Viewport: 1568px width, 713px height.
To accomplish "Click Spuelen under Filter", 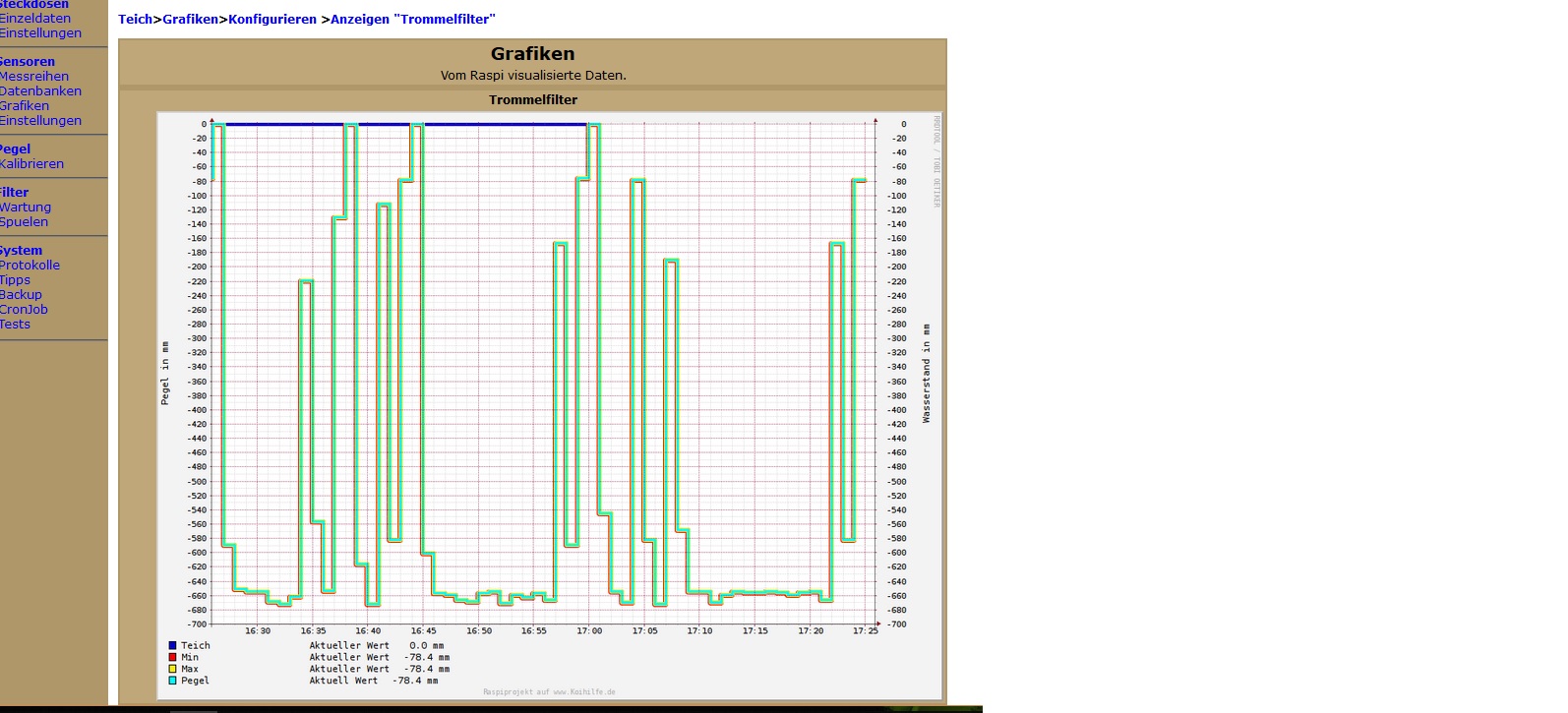I will 24,222.
